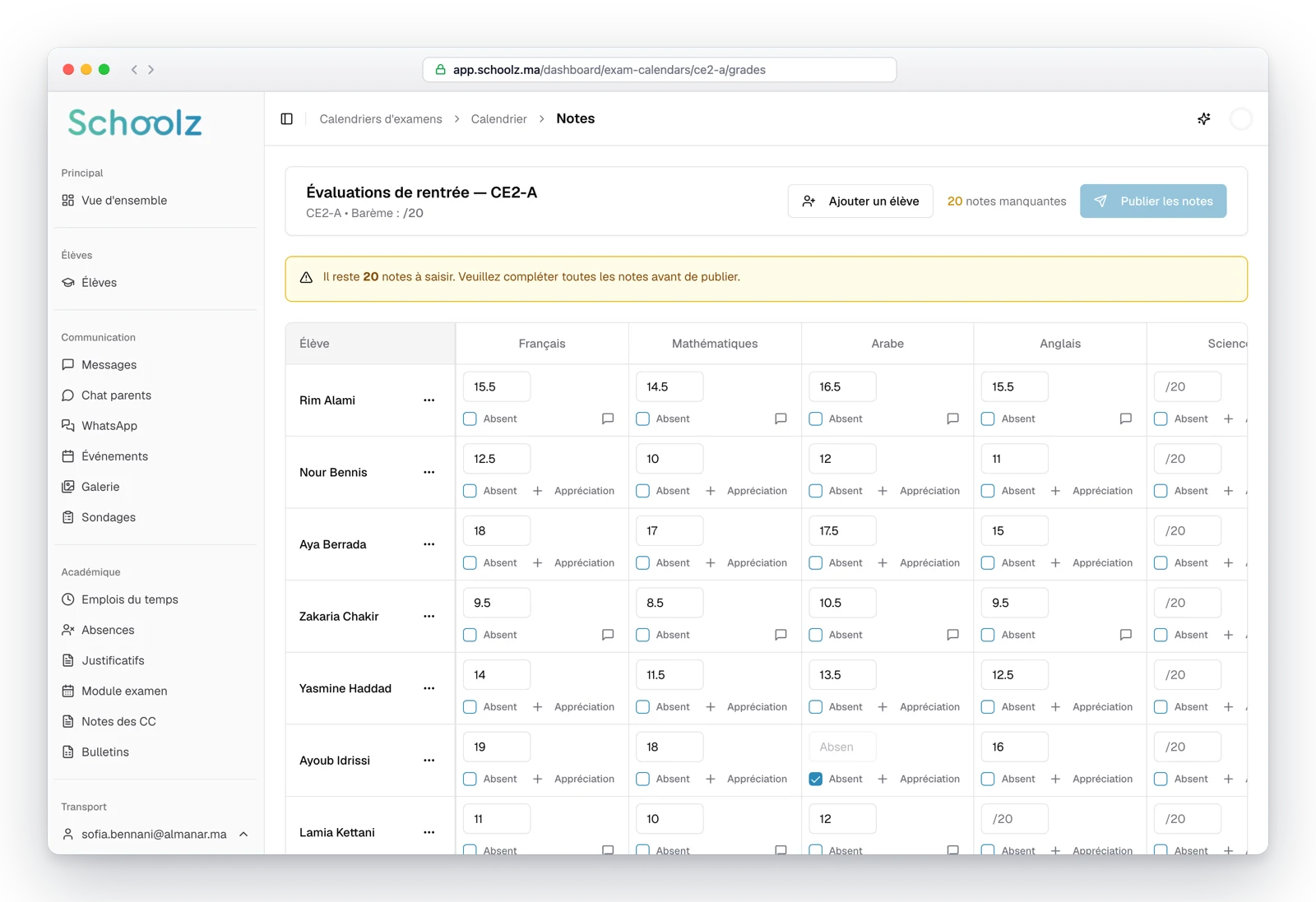The image size is (1316, 902).
Task: Open comment for Zakaria Chakir's Anglais grade
Action: tap(1126, 635)
